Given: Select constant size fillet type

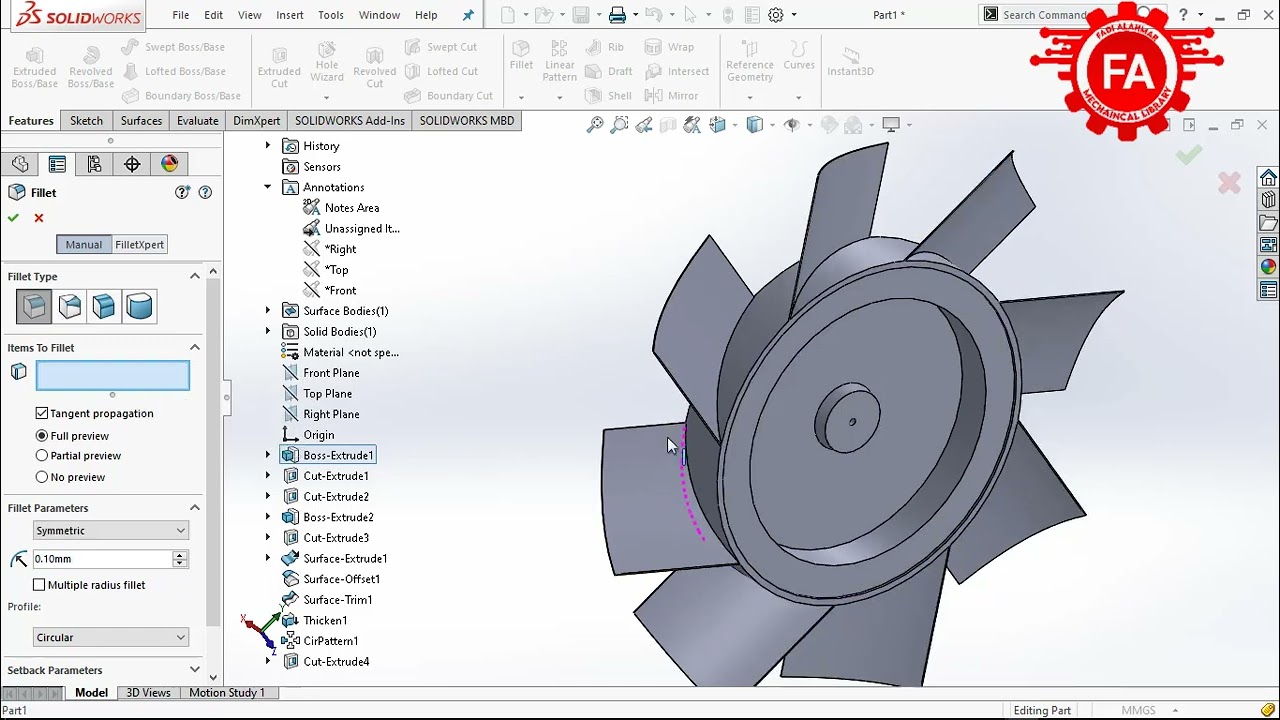Looking at the screenshot, I should tap(34, 306).
